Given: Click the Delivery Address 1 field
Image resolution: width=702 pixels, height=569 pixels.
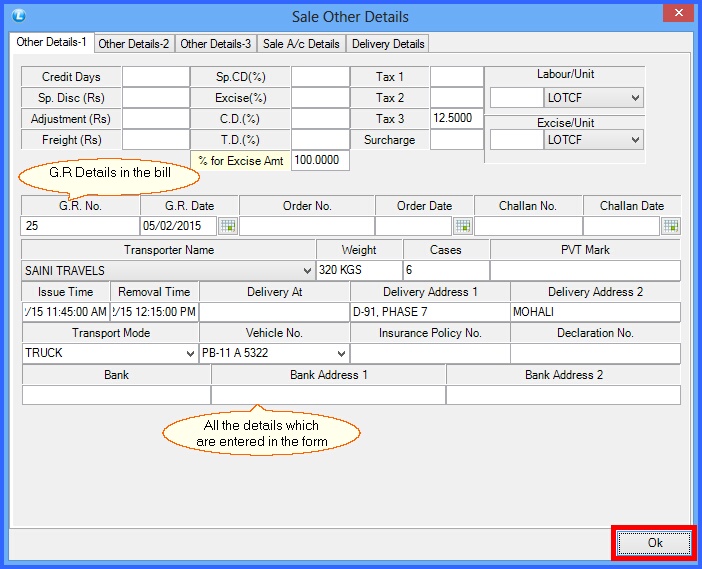Looking at the screenshot, I should click(x=430, y=312).
